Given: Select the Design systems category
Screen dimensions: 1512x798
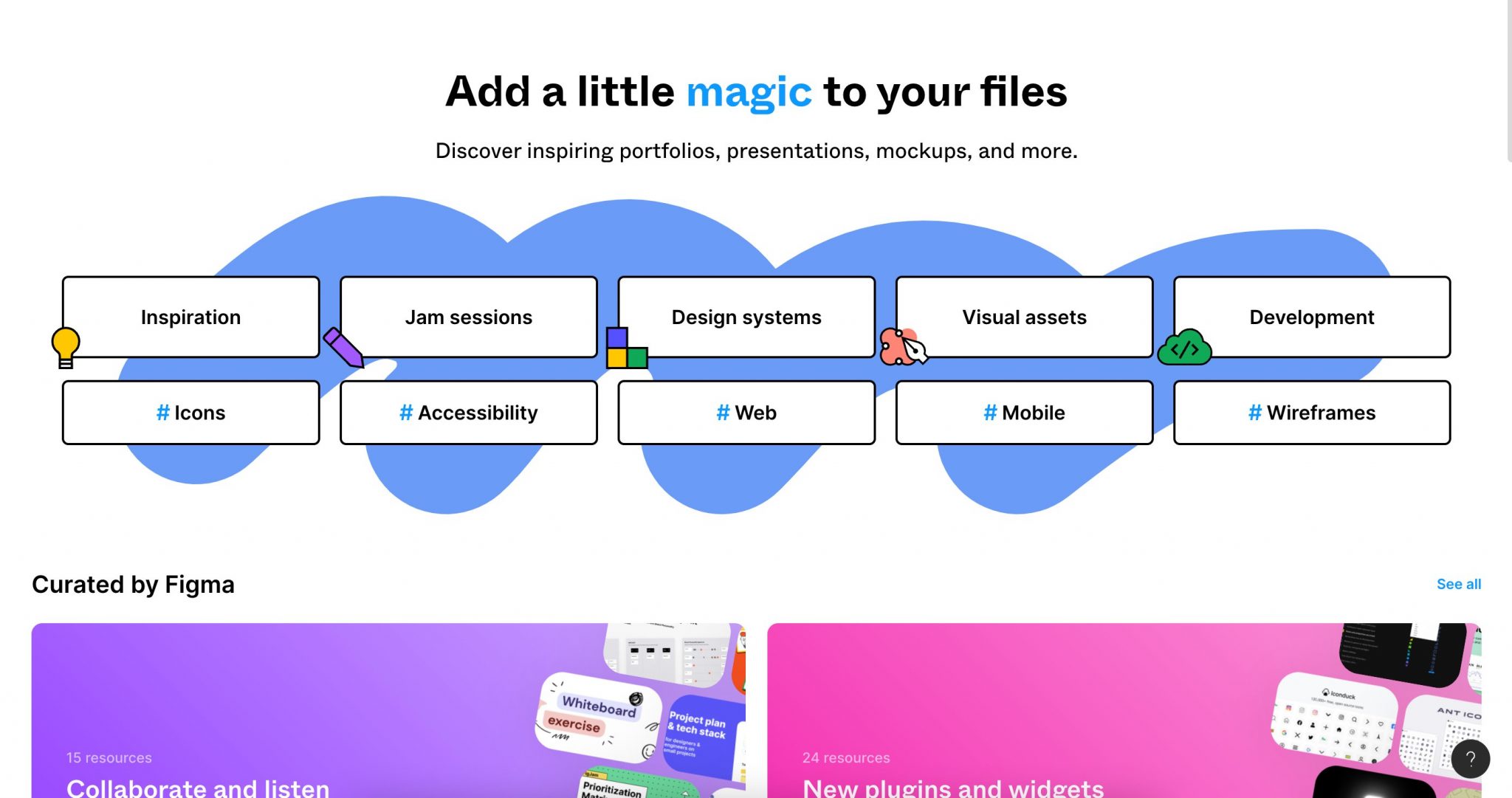Looking at the screenshot, I should point(746,316).
